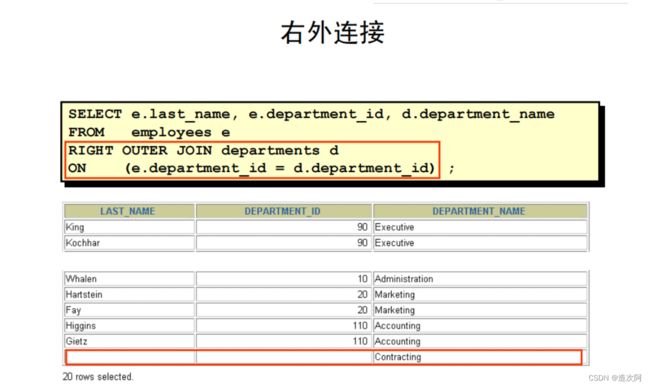Screen dimensions: 650x387
Task: Click the 'RIGHT OUTER JOIN departments d' line
Action: 204,150
